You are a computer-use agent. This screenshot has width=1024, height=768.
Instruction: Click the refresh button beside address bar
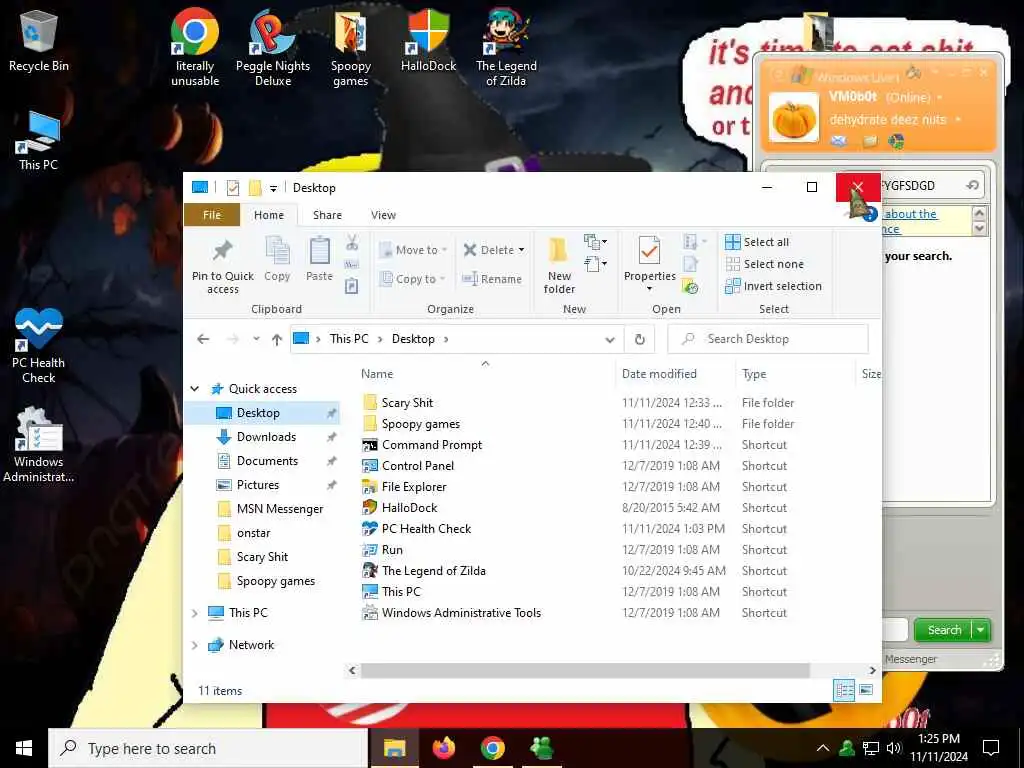tap(639, 339)
